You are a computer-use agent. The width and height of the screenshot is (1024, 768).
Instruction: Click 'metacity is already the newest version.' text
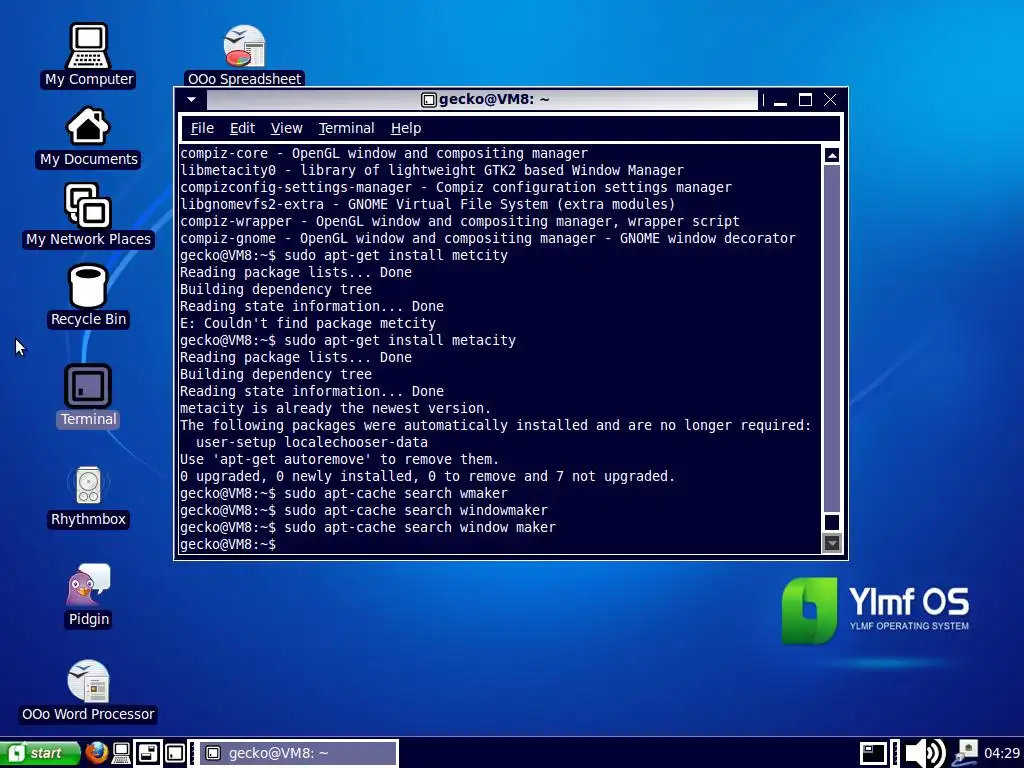tap(335, 408)
